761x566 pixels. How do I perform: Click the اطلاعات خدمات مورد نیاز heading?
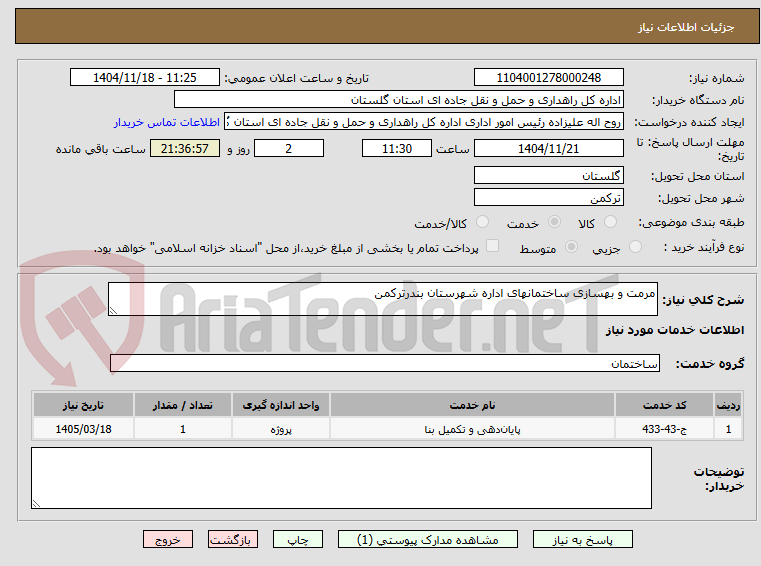[x=675, y=330]
